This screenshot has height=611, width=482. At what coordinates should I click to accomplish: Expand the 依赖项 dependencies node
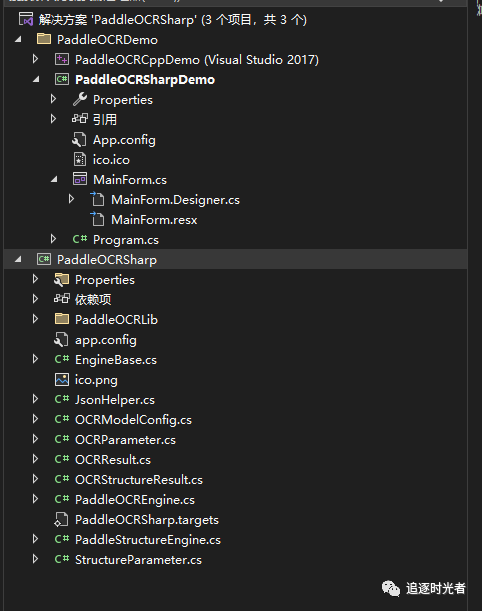35,299
